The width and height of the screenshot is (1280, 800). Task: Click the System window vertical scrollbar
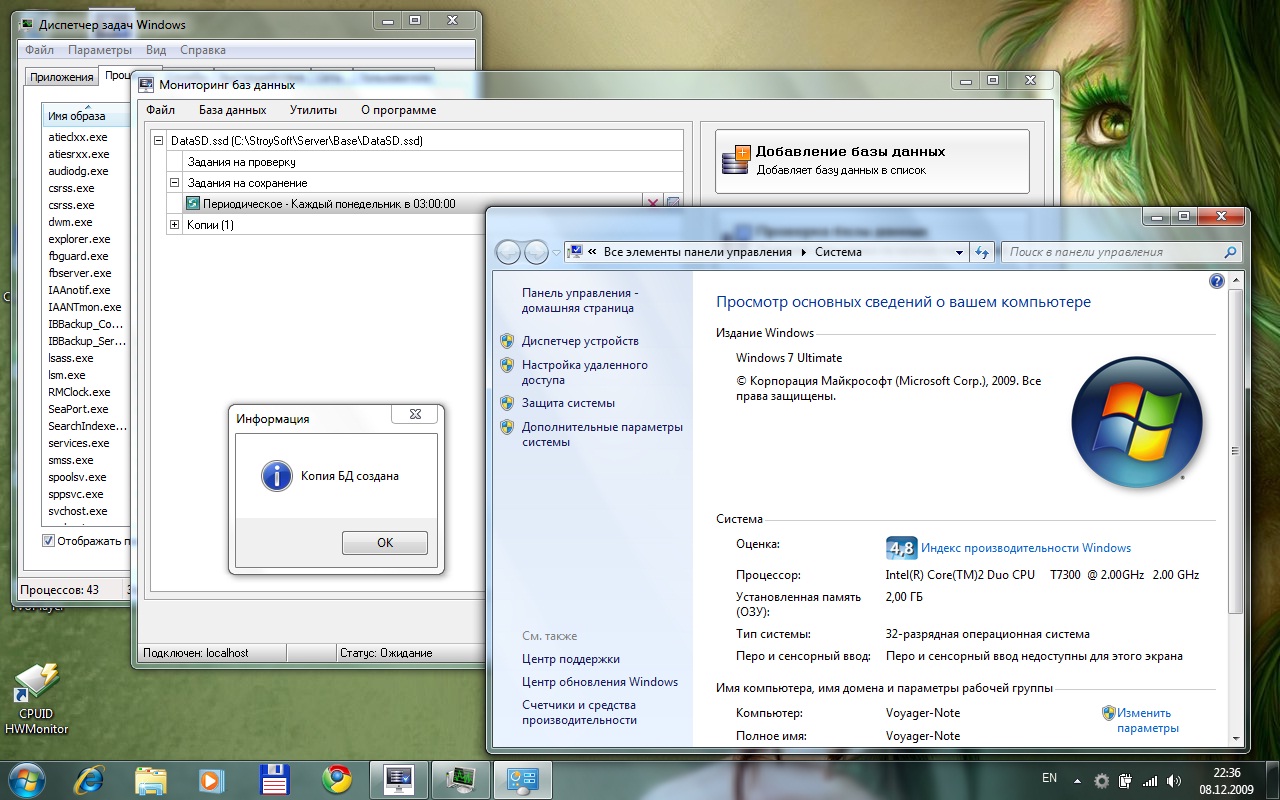coord(1236,510)
